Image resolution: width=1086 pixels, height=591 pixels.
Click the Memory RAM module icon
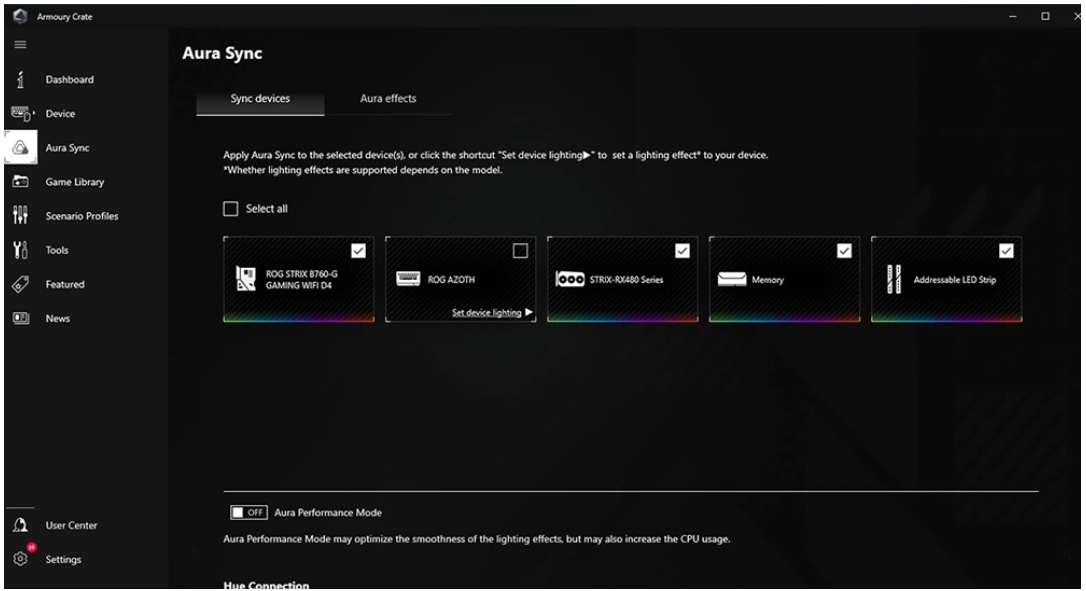tap(732, 279)
